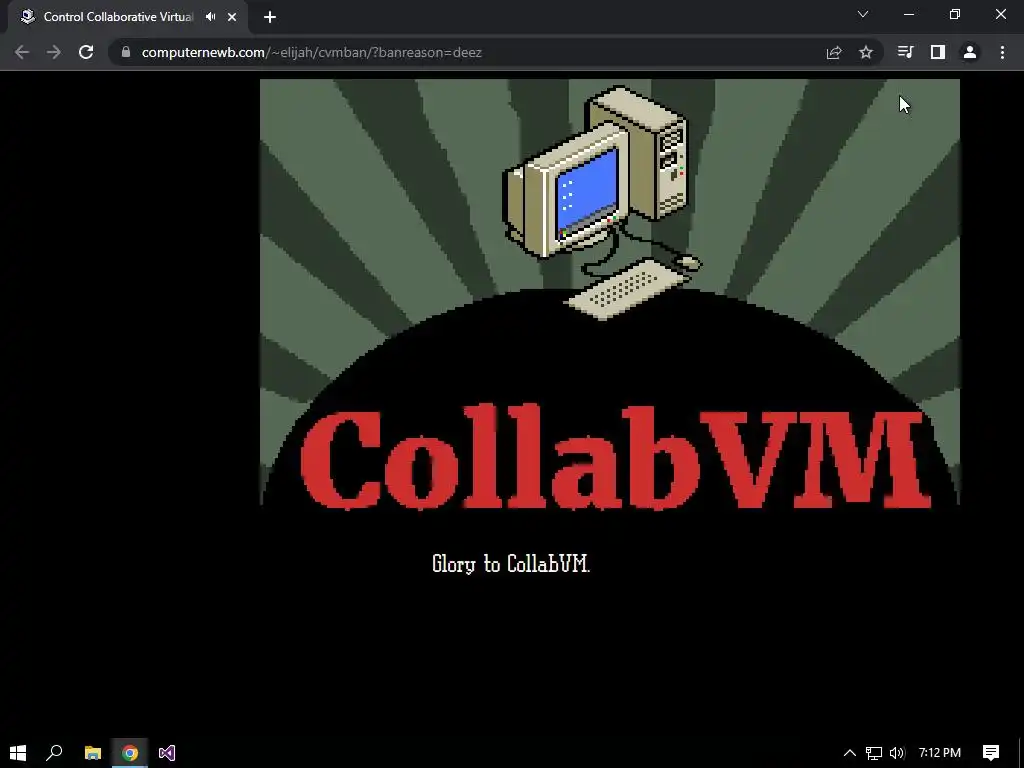Click the 7:12 PM clock
1024x768 pixels.
pos(940,753)
